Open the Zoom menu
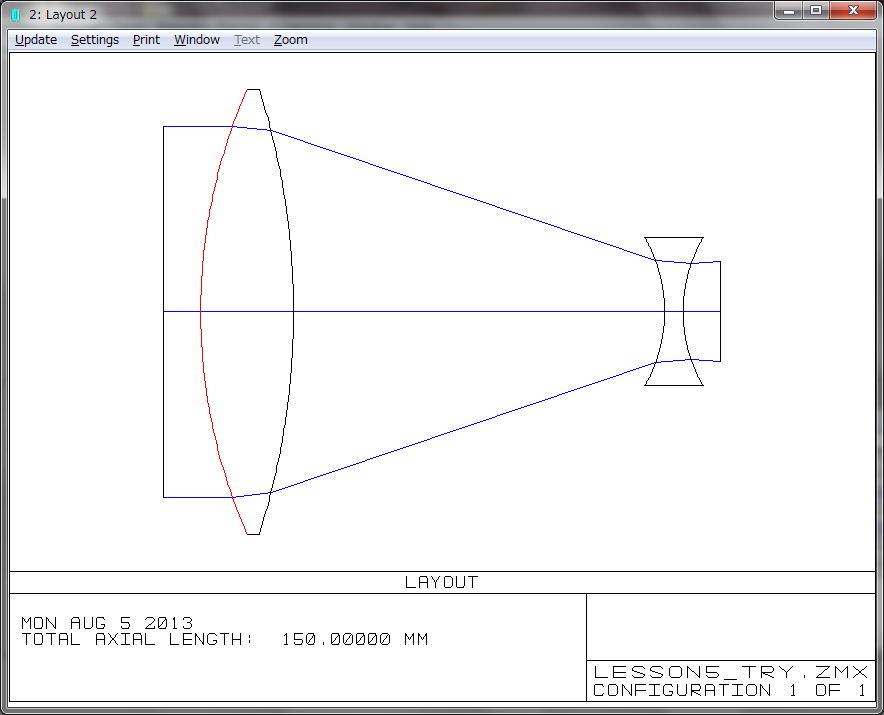This screenshot has height=715, width=884. pyautogui.click(x=290, y=40)
